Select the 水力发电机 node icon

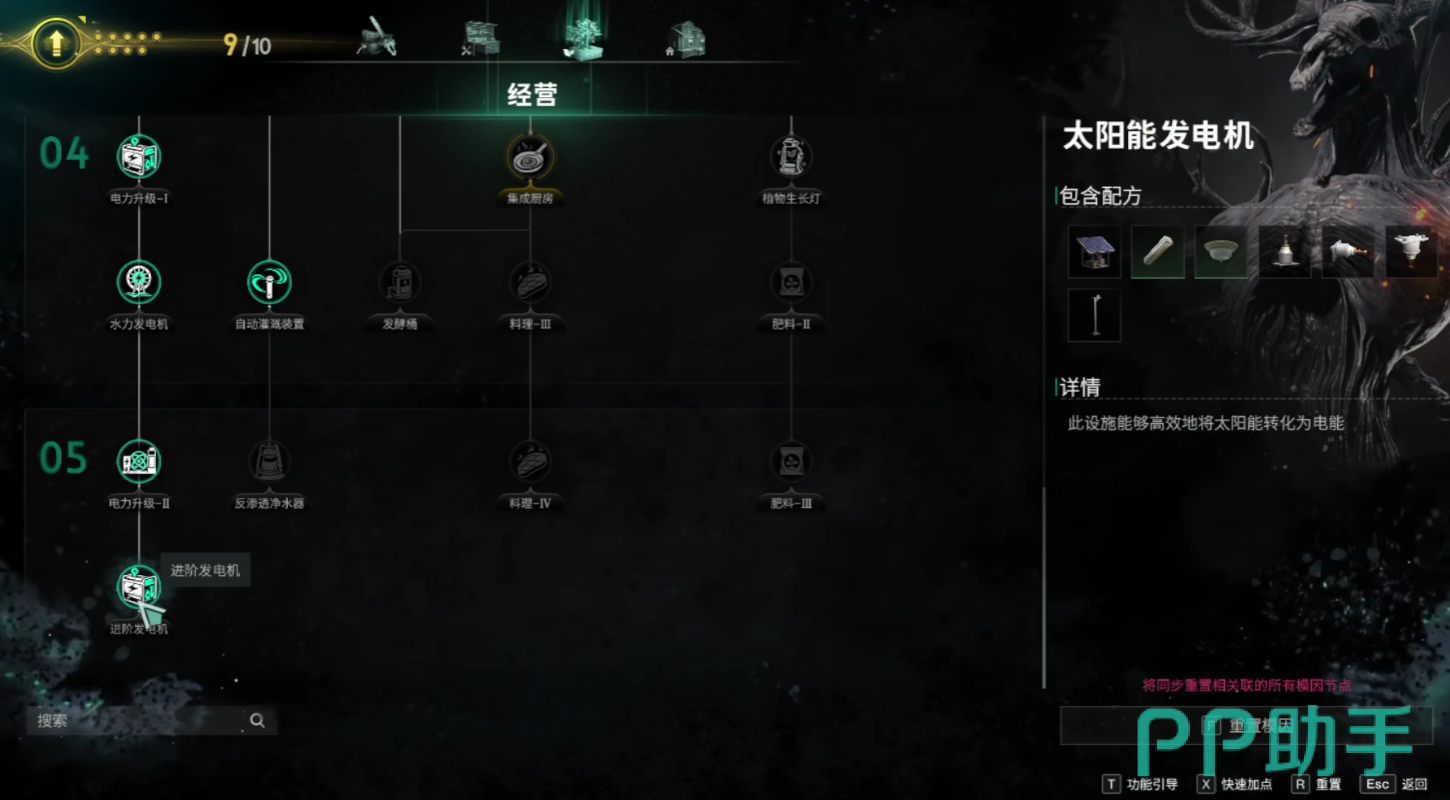pyautogui.click(x=139, y=283)
